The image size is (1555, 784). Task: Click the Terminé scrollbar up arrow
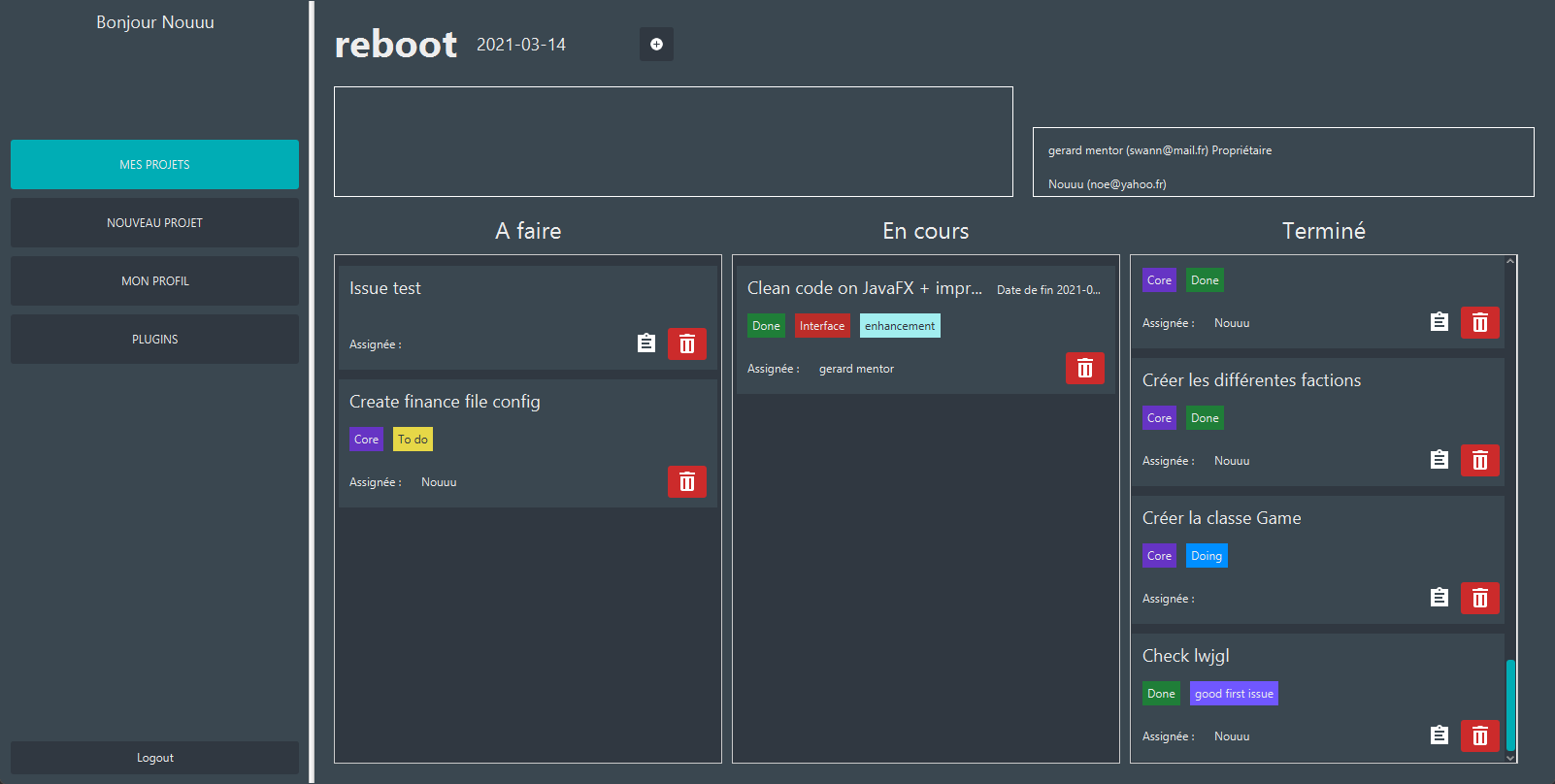click(1510, 261)
